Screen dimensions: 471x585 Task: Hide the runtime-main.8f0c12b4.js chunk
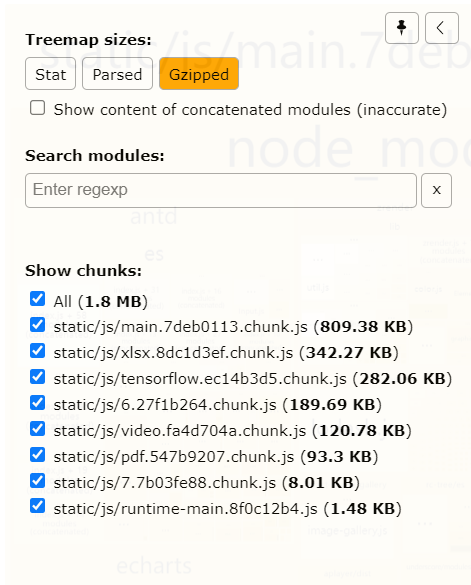[38, 506]
